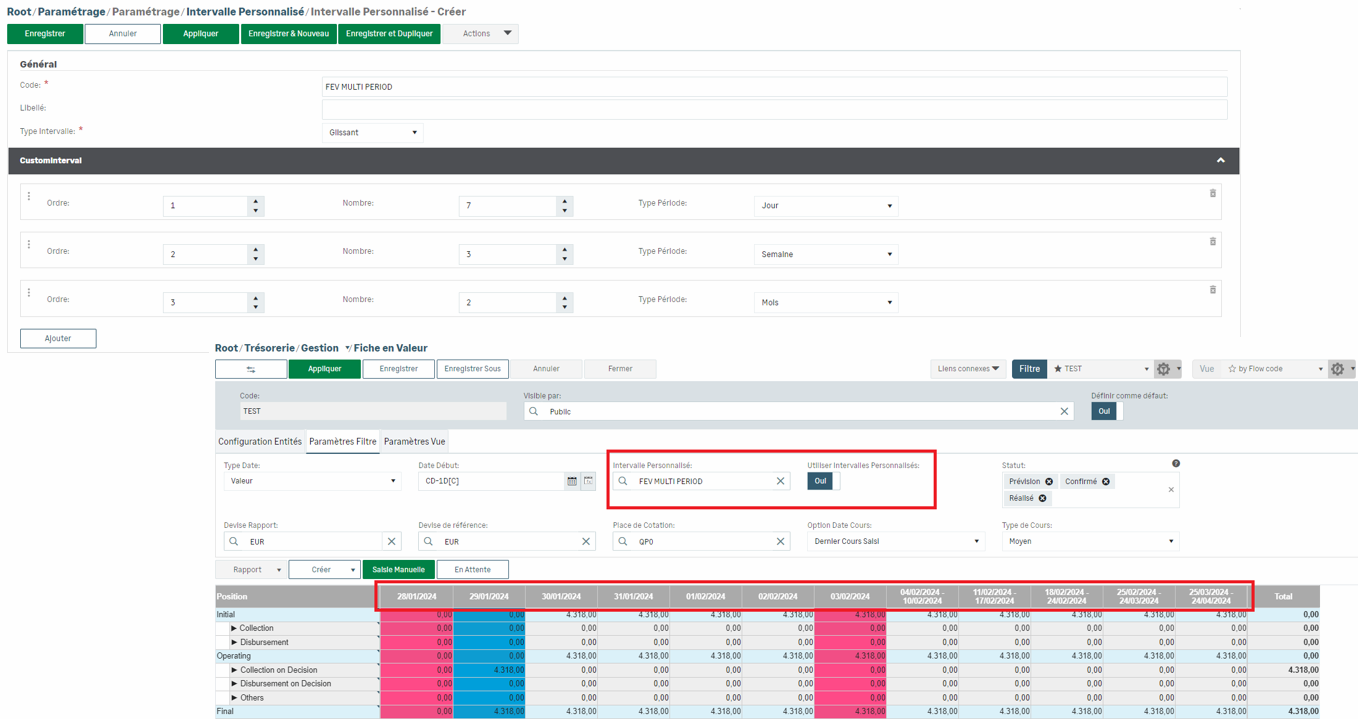Click the Ajouter button

tap(58, 338)
